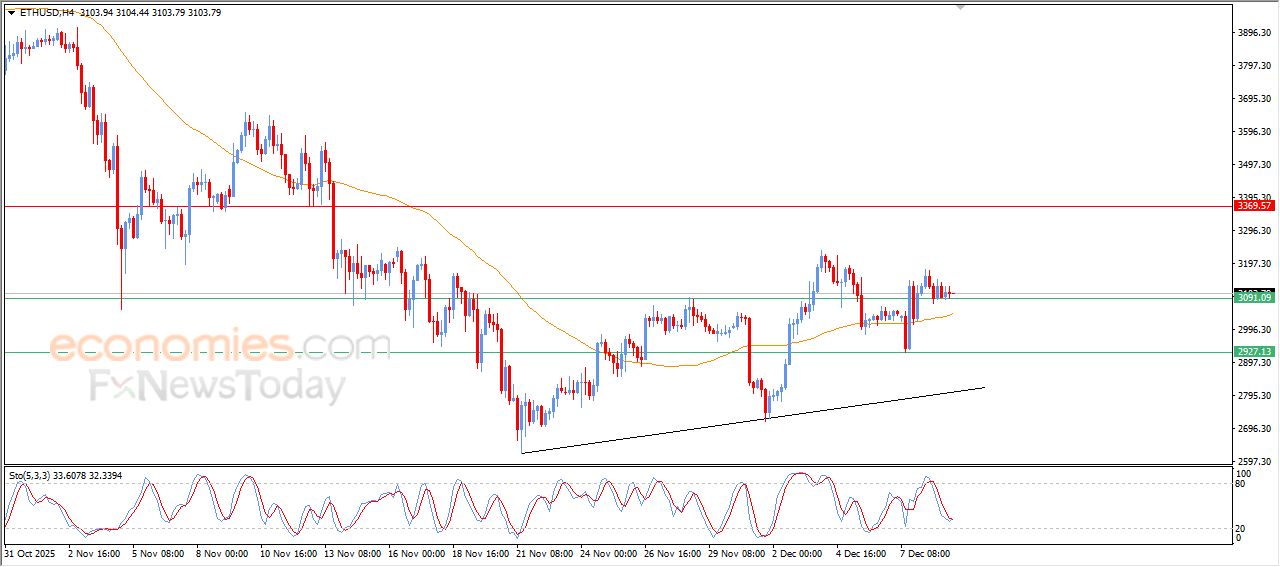Click the chart shift marker on top edge
The height and width of the screenshot is (567, 1280).
[x=961, y=7]
